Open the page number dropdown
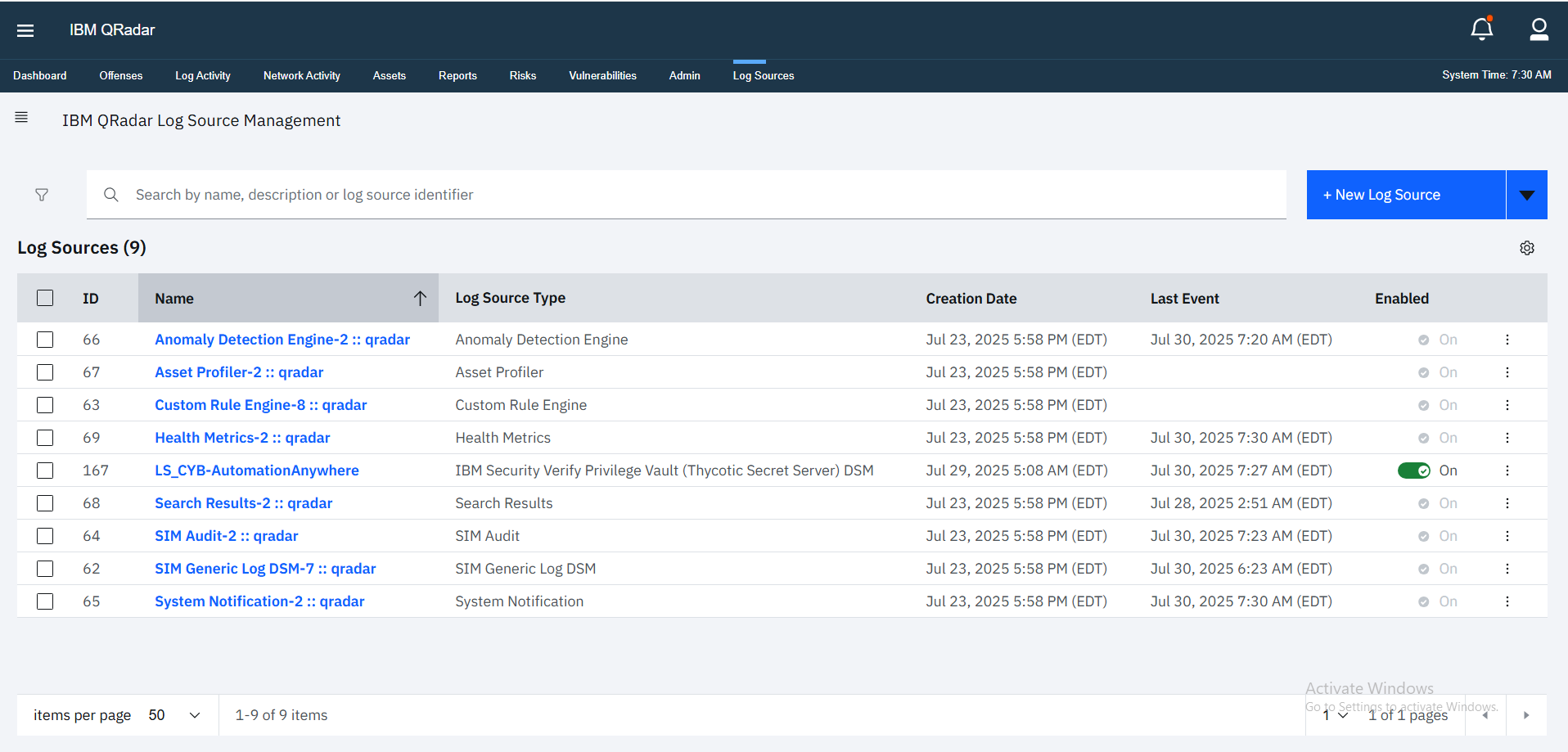The width and height of the screenshot is (1568, 752). point(1335,715)
